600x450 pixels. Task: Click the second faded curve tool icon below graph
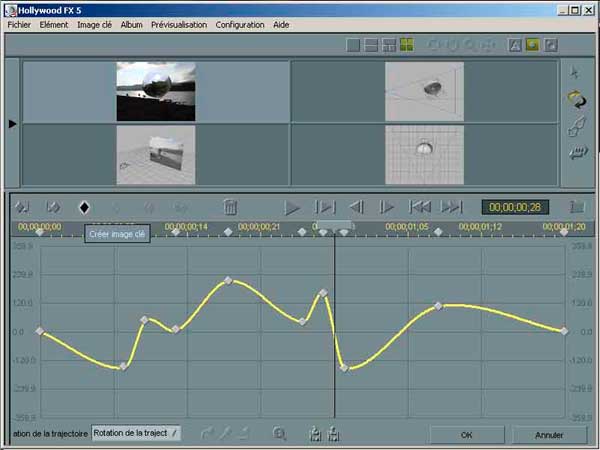tap(226, 434)
